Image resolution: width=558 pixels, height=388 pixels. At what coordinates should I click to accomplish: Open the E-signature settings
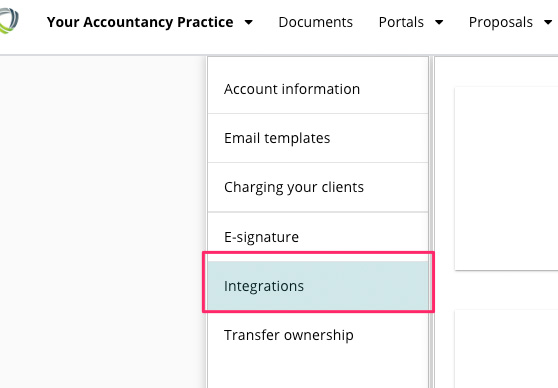pyautogui.click(x=318, y=237)
